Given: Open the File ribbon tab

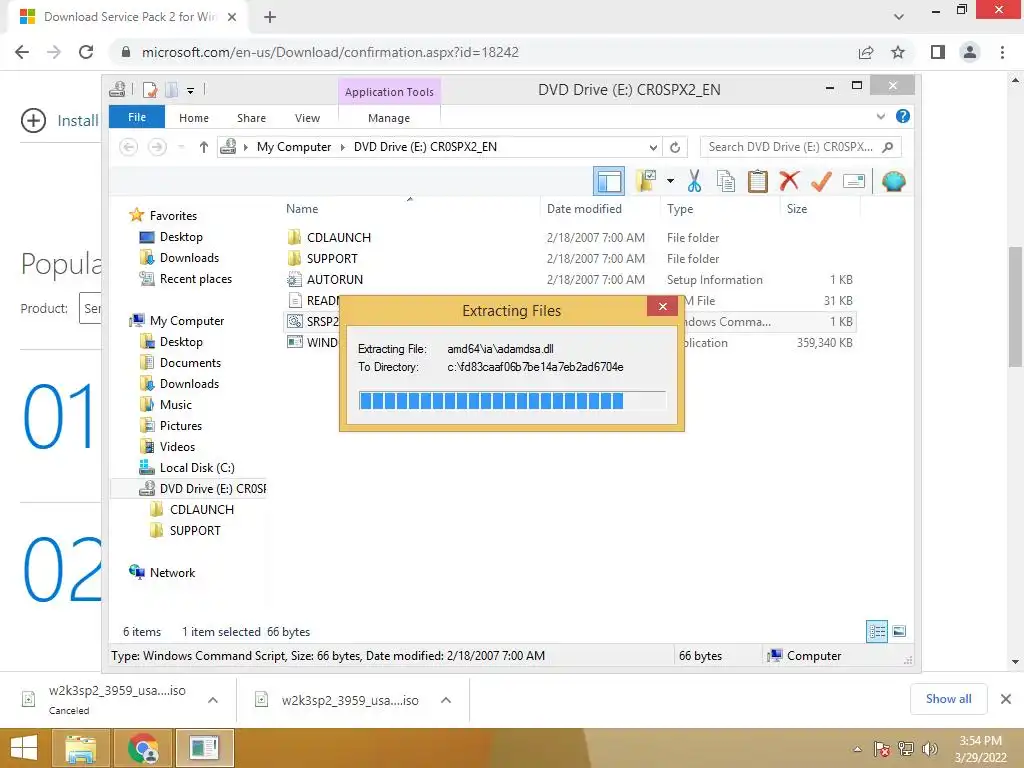Looking at the screenshot, I should (x=136, y=117).
